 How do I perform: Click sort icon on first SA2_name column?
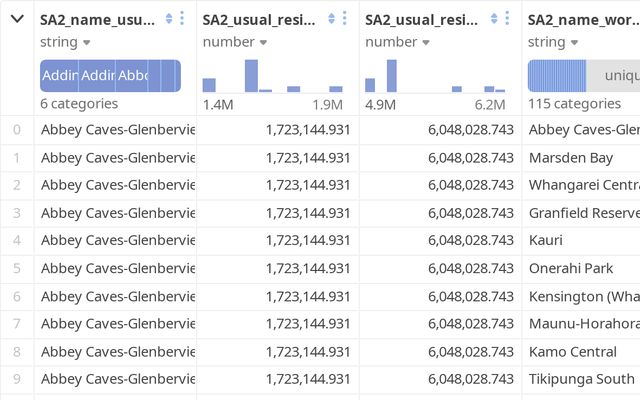click(168, 18)
